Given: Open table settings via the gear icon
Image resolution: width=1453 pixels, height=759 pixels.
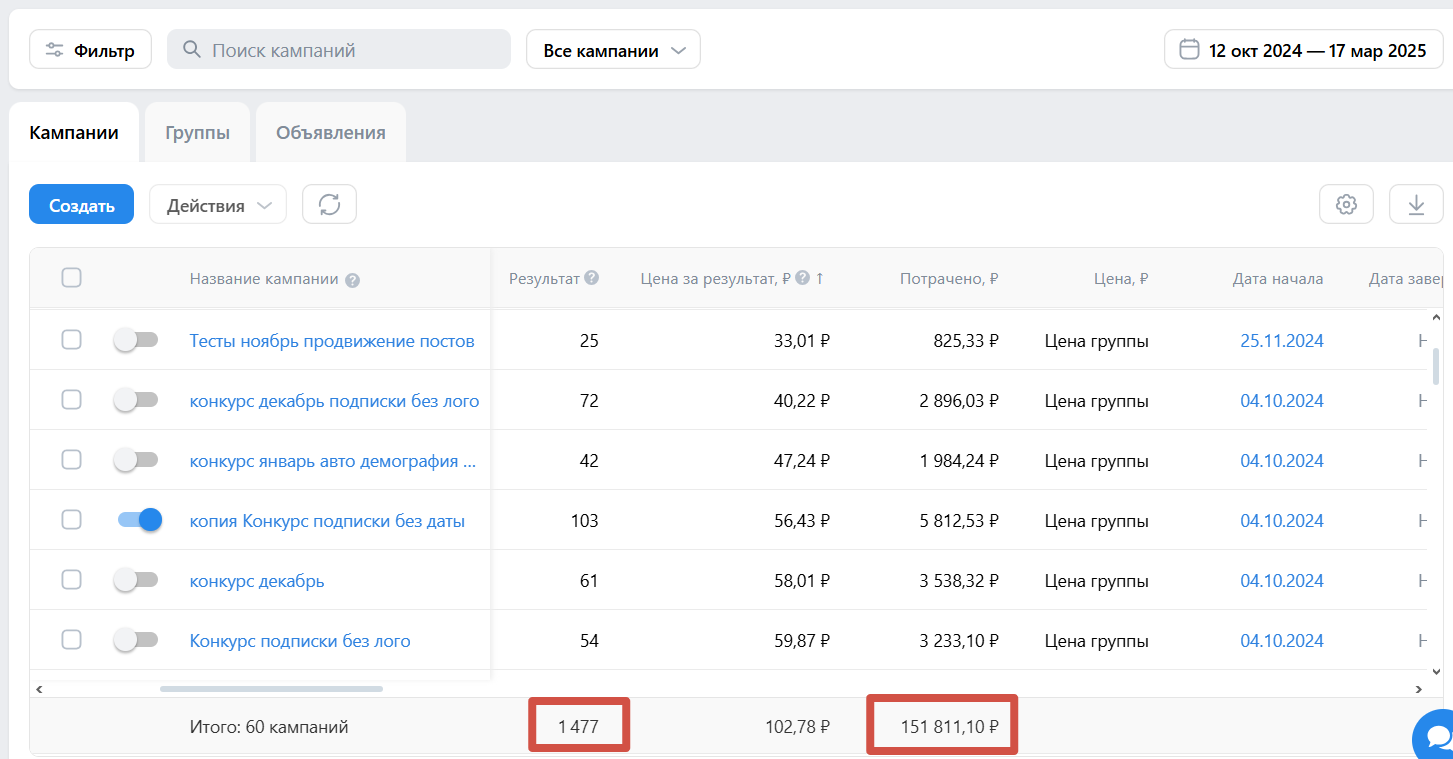Looking at the screenshot, I should [1346, 204].
